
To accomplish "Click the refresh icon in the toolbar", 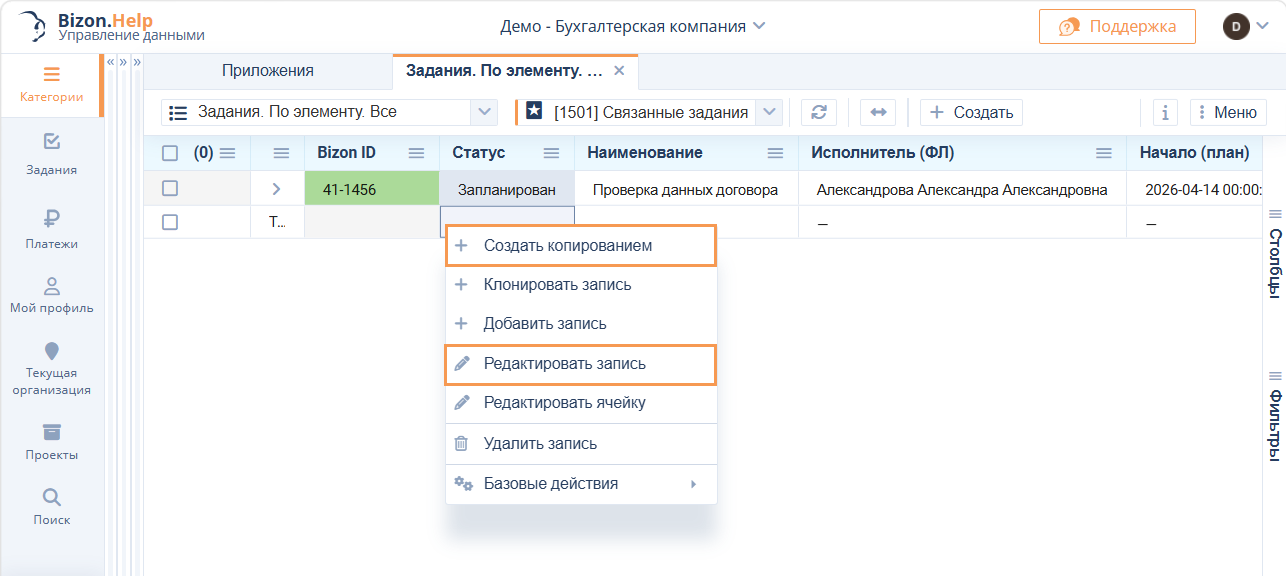I will pos(818,112).
